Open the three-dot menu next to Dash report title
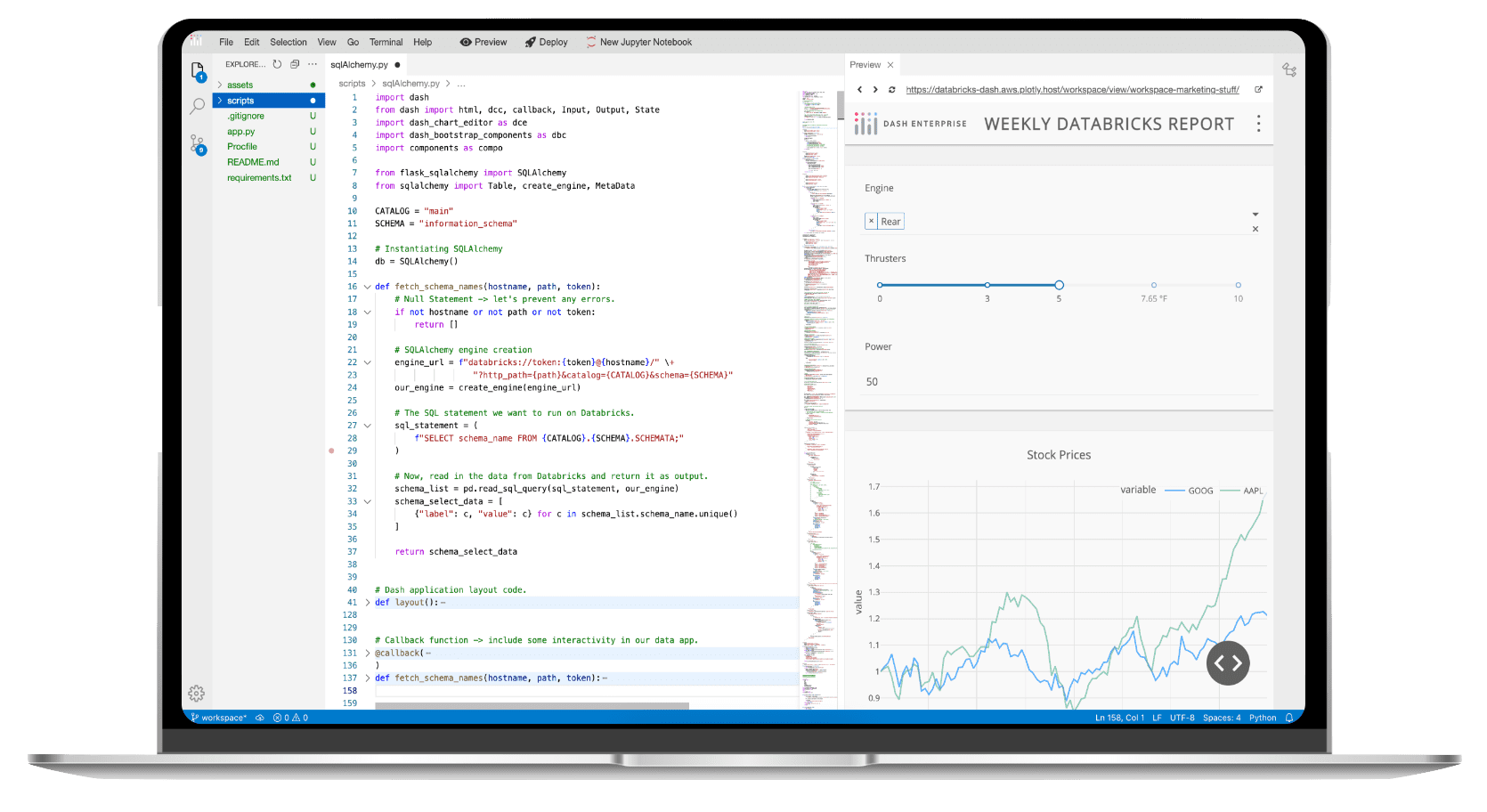 [1258, 124]
